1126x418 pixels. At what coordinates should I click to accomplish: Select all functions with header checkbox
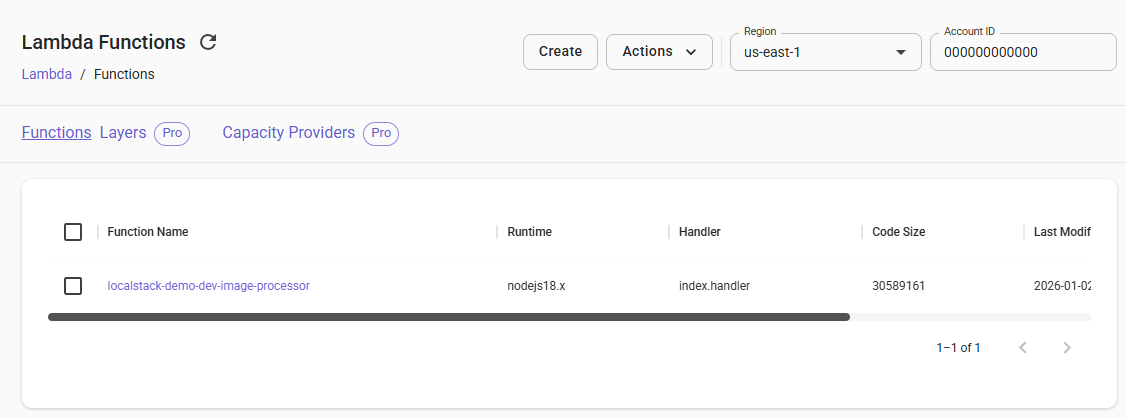[x=73, y=232]
